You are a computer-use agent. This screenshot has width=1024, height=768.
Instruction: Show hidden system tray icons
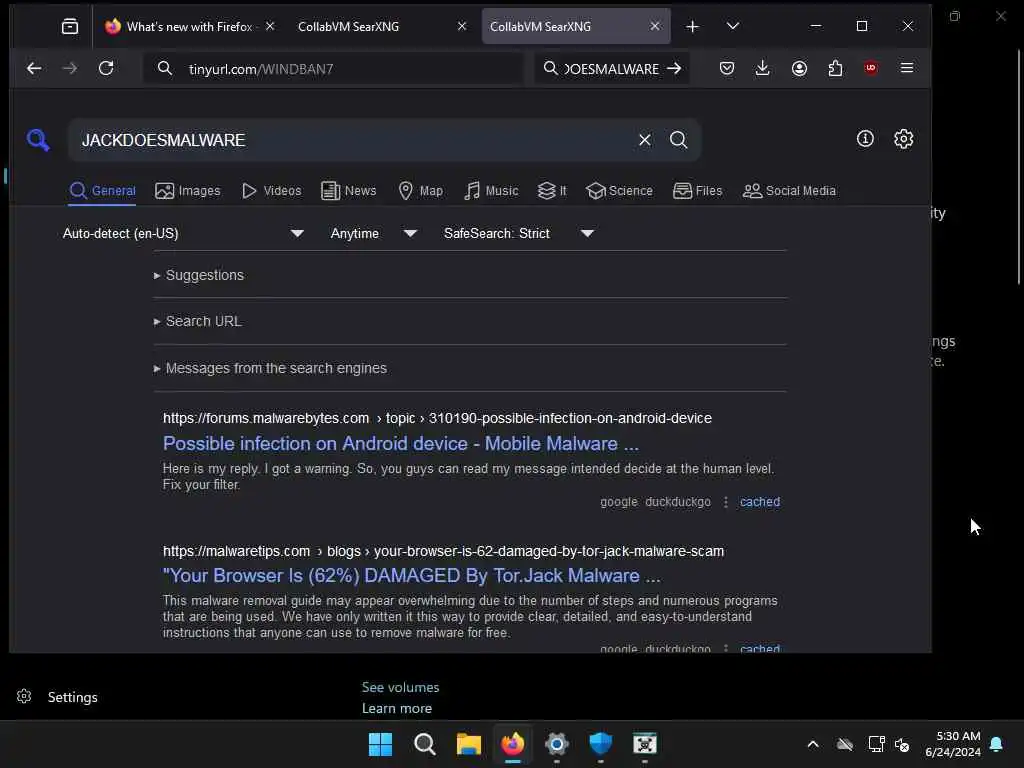[x=813, y=744]
